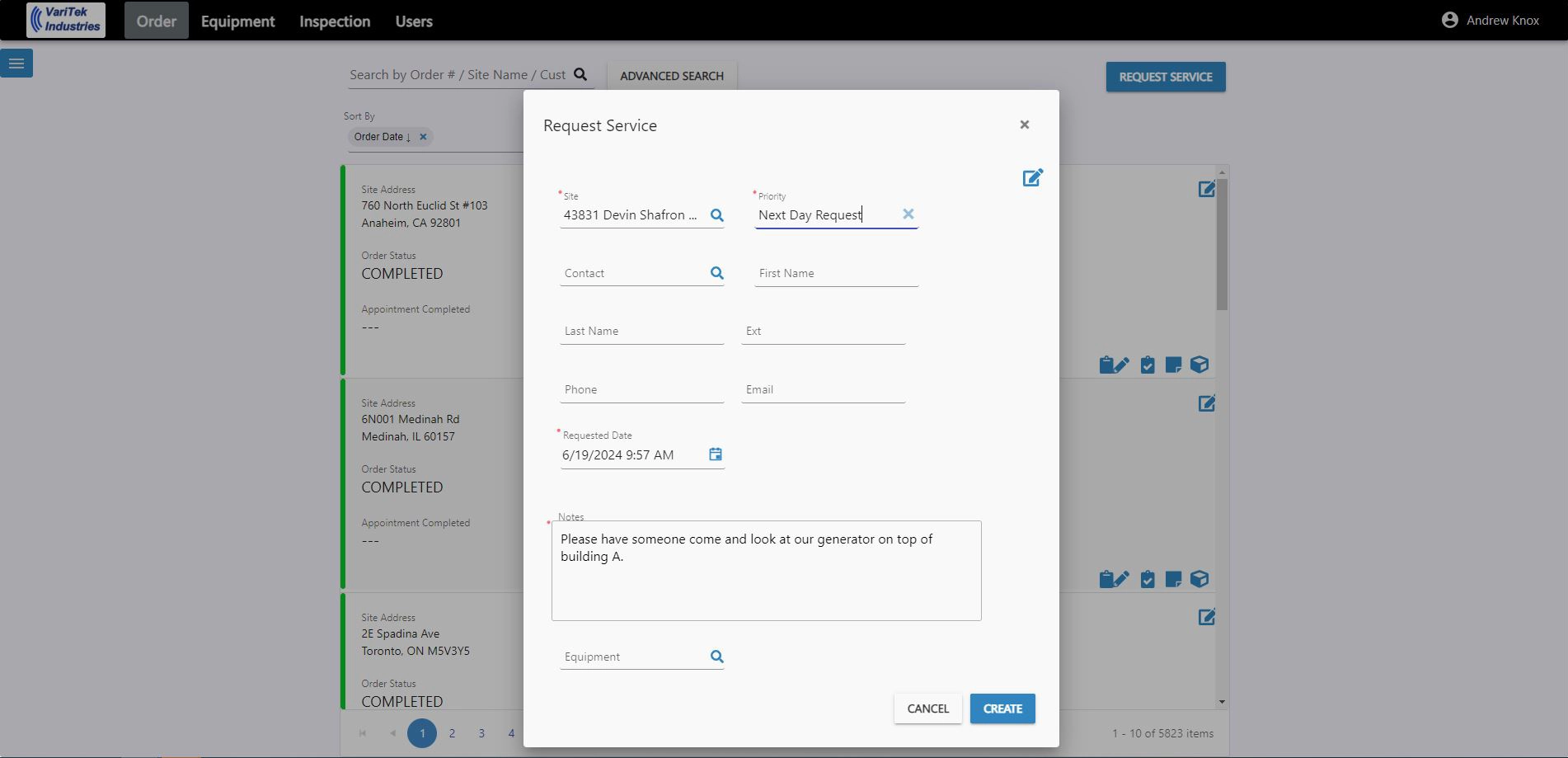Click the order search magnifier icon
The width and height of the screenshot is (1568, 758).
point(580,74)
